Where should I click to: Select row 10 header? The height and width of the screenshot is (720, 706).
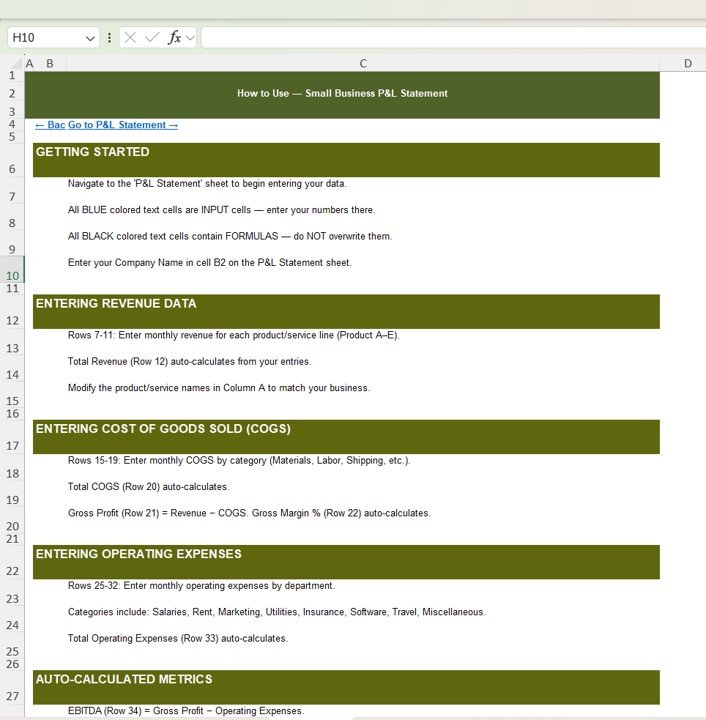pos(11,275)
